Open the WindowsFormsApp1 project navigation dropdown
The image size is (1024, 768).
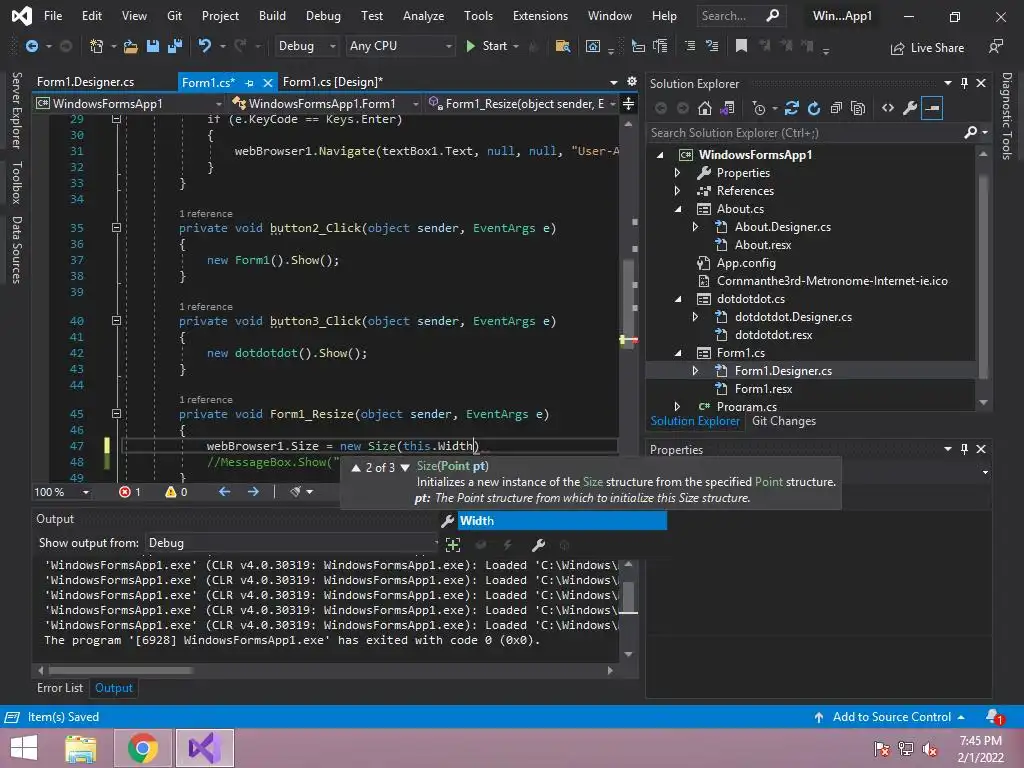(x=129, y=103)
